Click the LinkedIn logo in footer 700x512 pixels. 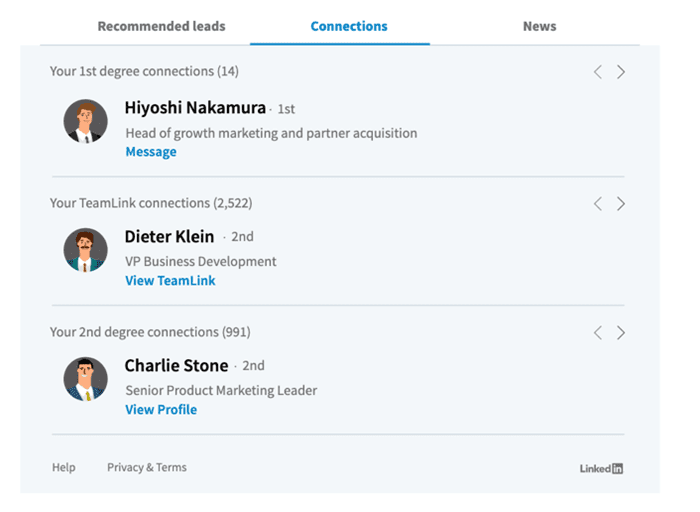coord(601,468)
